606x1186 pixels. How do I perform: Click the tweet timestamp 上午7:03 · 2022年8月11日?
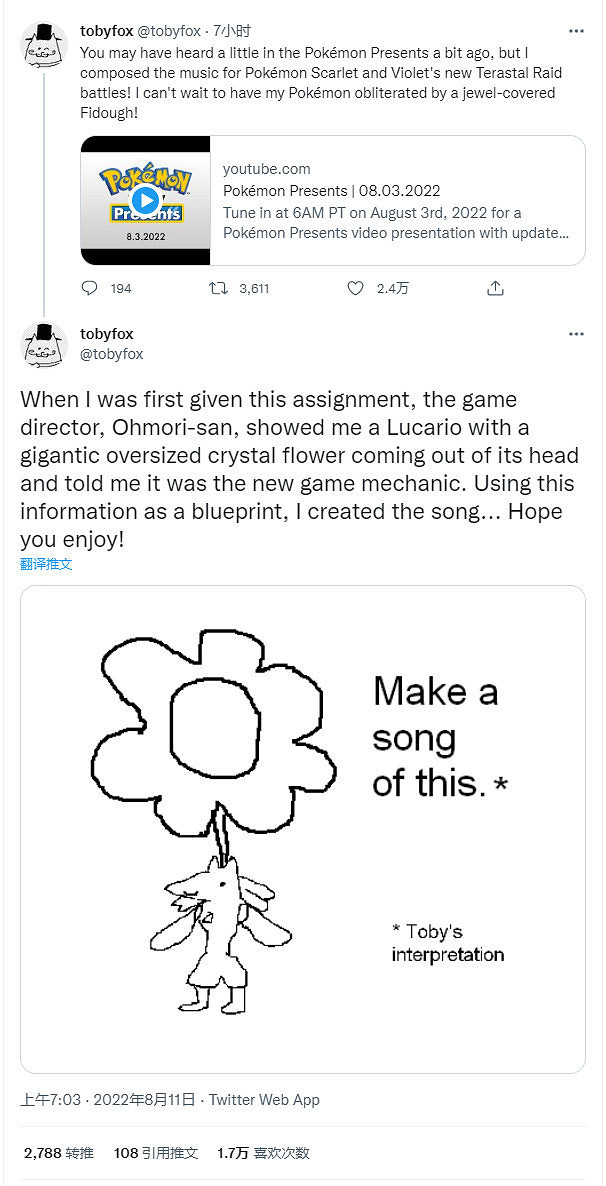coord(107,1100)
